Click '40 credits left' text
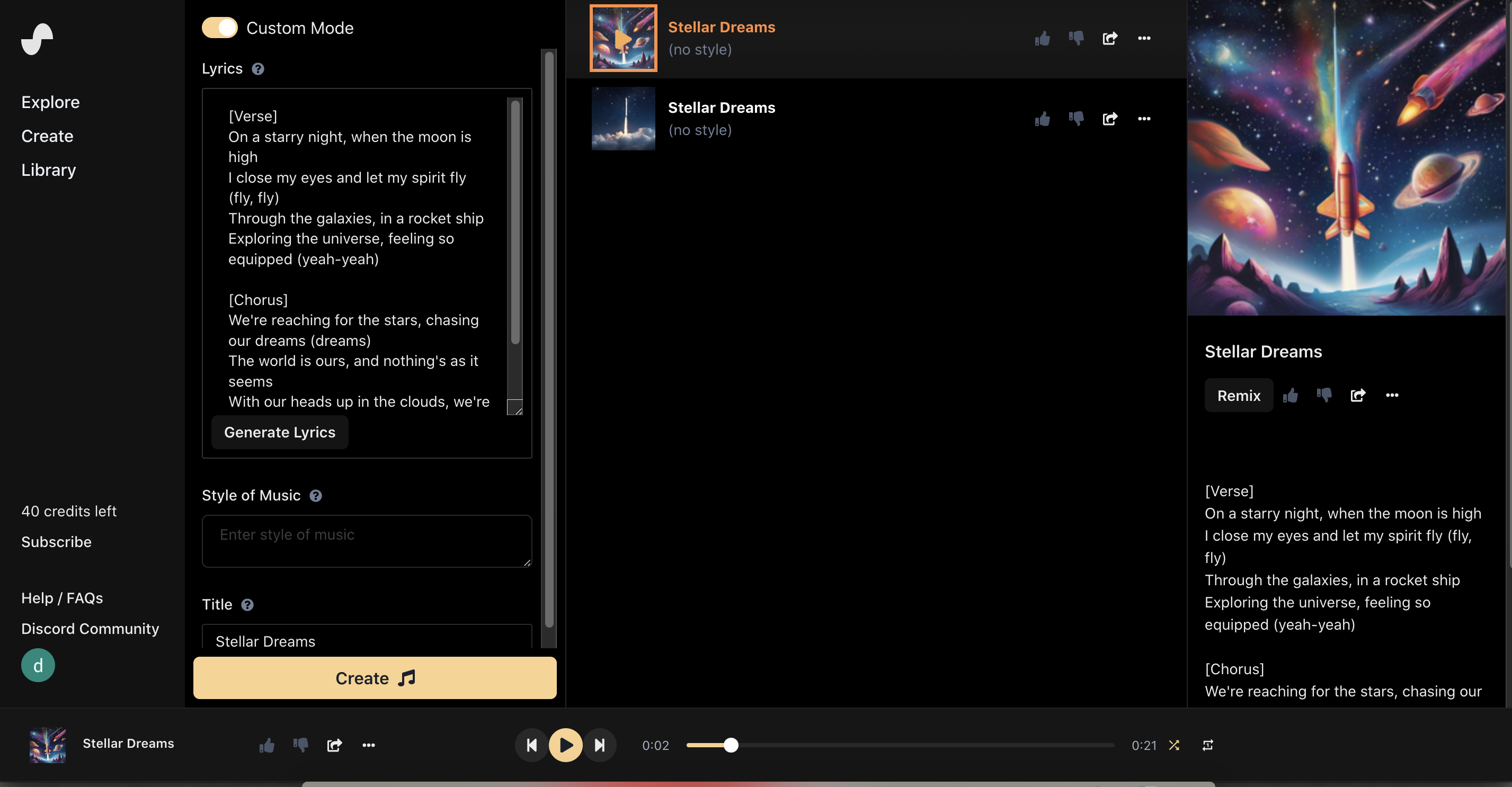The height and width of the screenshot is (787, 1512). click(x=69, y=511)
